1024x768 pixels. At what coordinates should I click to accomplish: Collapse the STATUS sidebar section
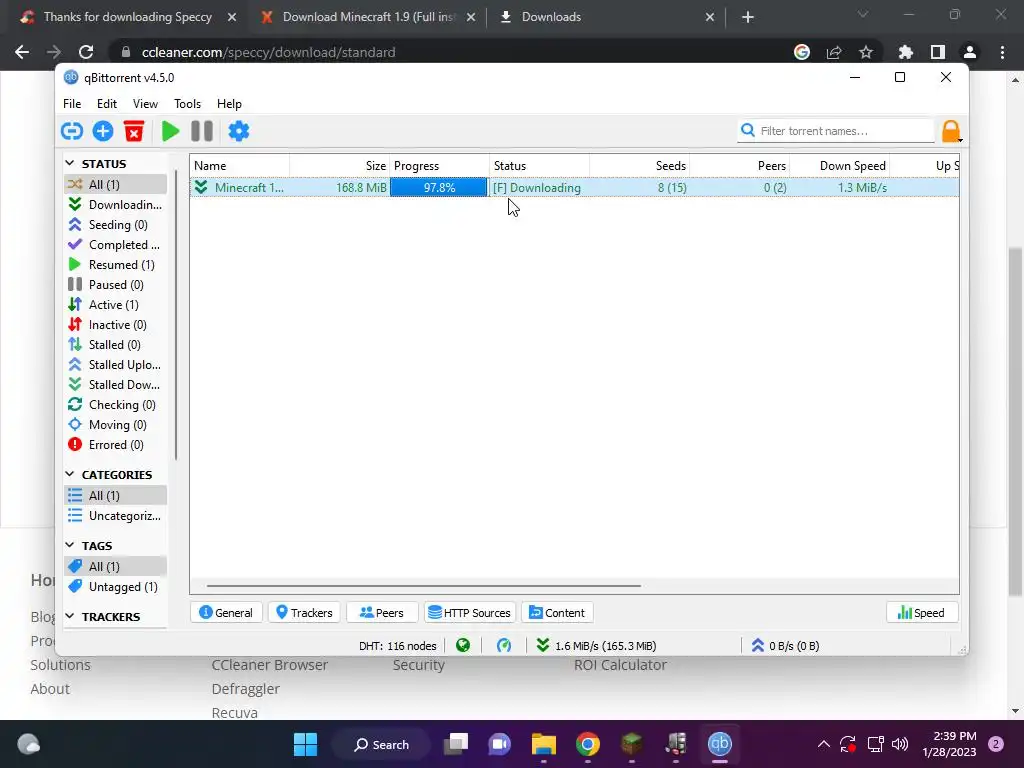point(70,163)
